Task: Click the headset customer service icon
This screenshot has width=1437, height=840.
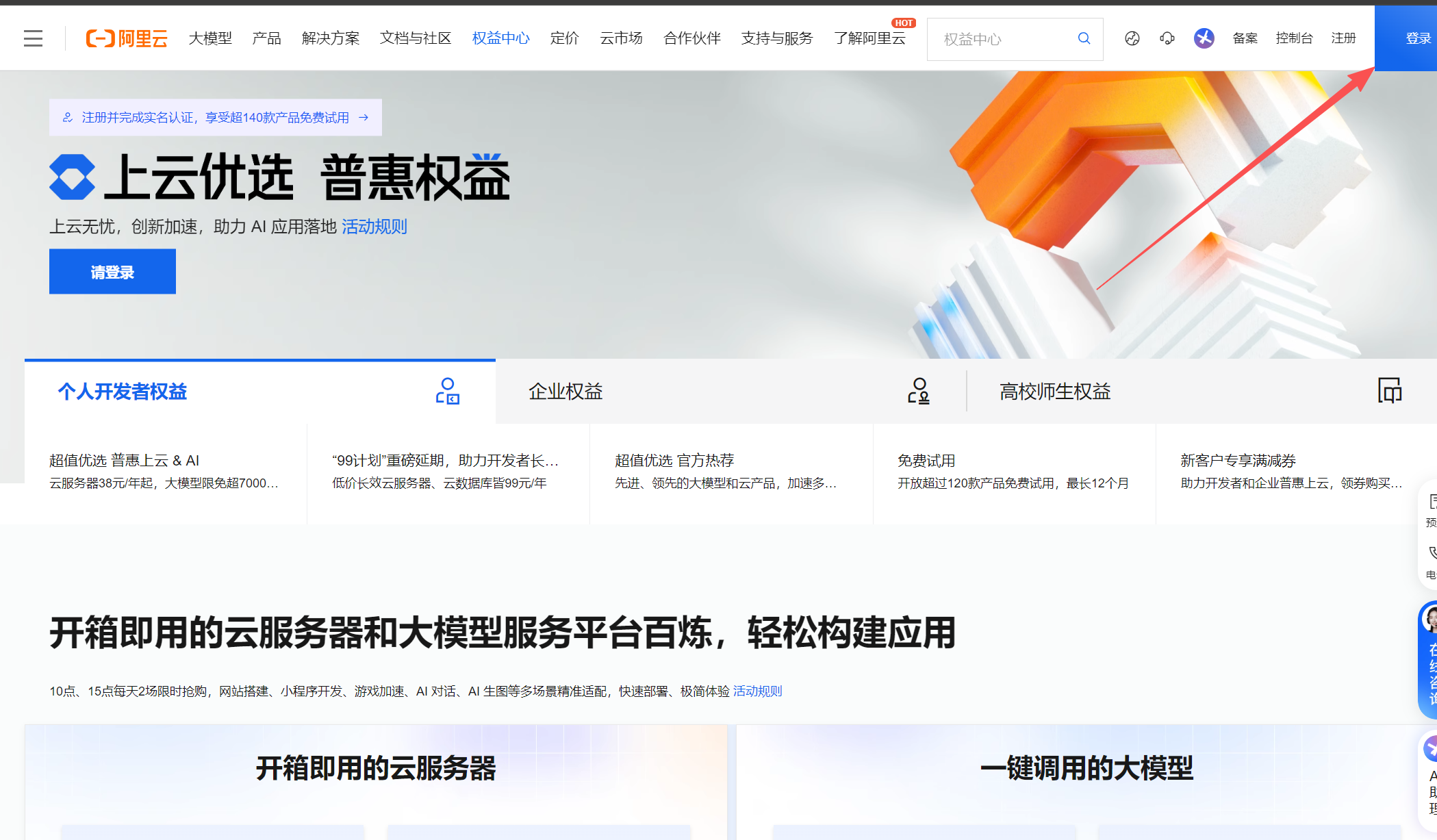Action: 1167,38
